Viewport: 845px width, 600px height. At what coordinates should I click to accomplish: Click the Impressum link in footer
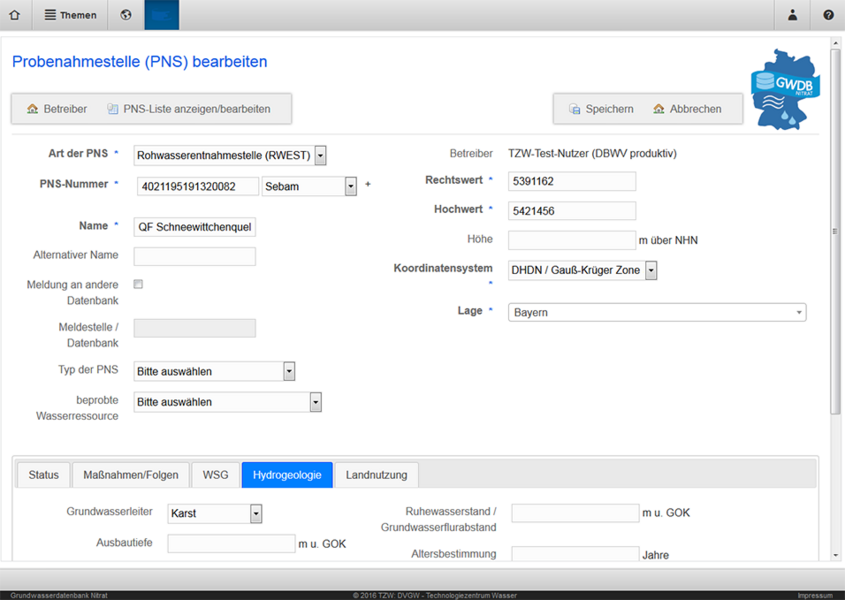(814, 595)
